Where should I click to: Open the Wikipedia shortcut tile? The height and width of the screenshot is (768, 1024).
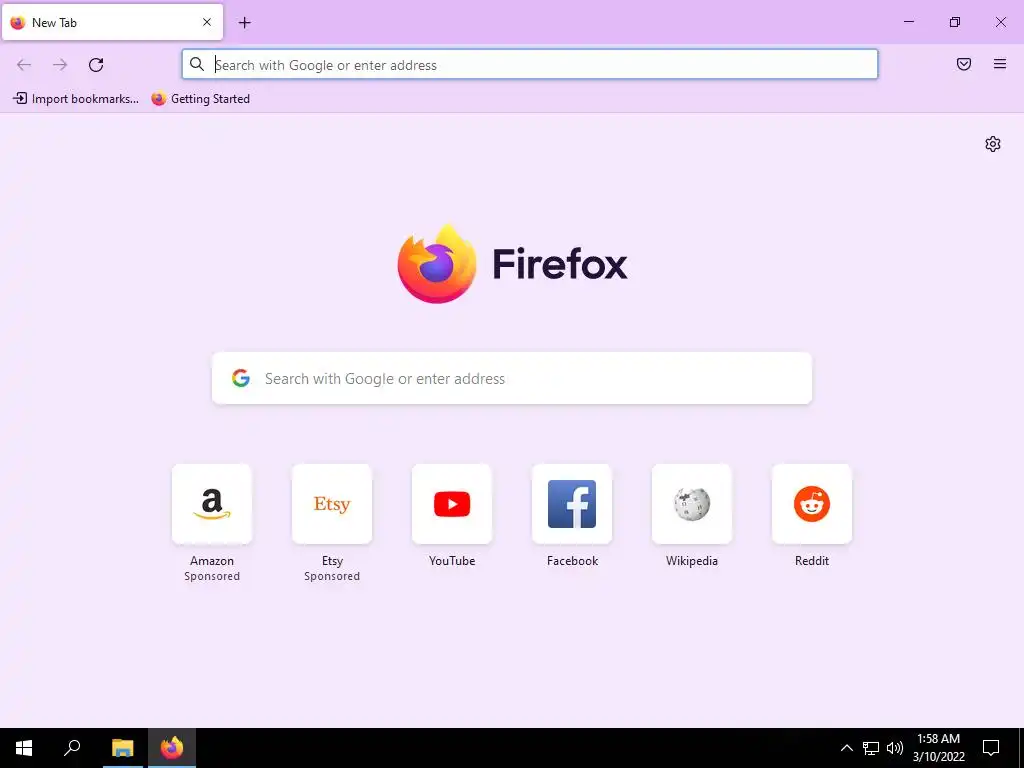(692, 504)
